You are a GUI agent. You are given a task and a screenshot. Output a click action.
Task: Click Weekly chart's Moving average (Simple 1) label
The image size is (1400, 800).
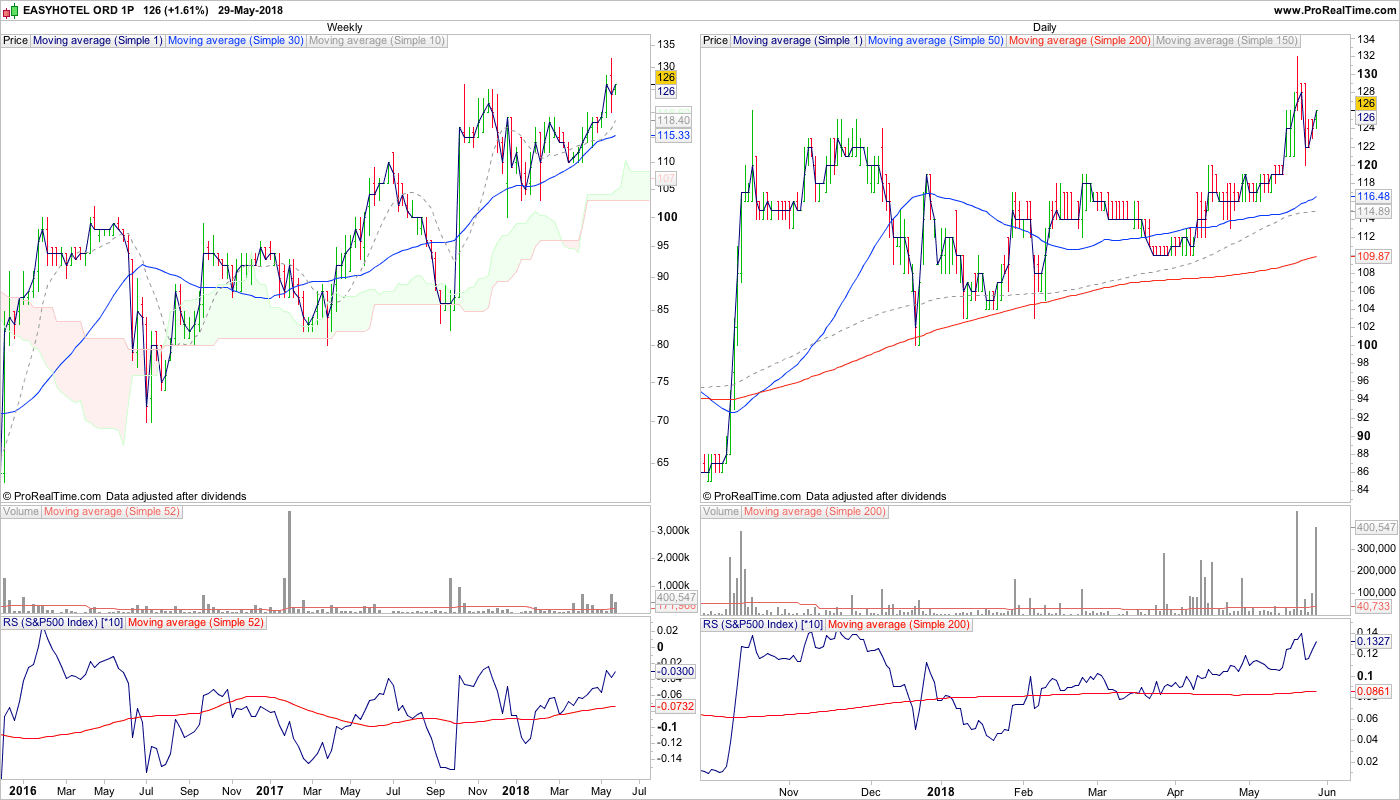pyautogui.click(x=97, y=41)
